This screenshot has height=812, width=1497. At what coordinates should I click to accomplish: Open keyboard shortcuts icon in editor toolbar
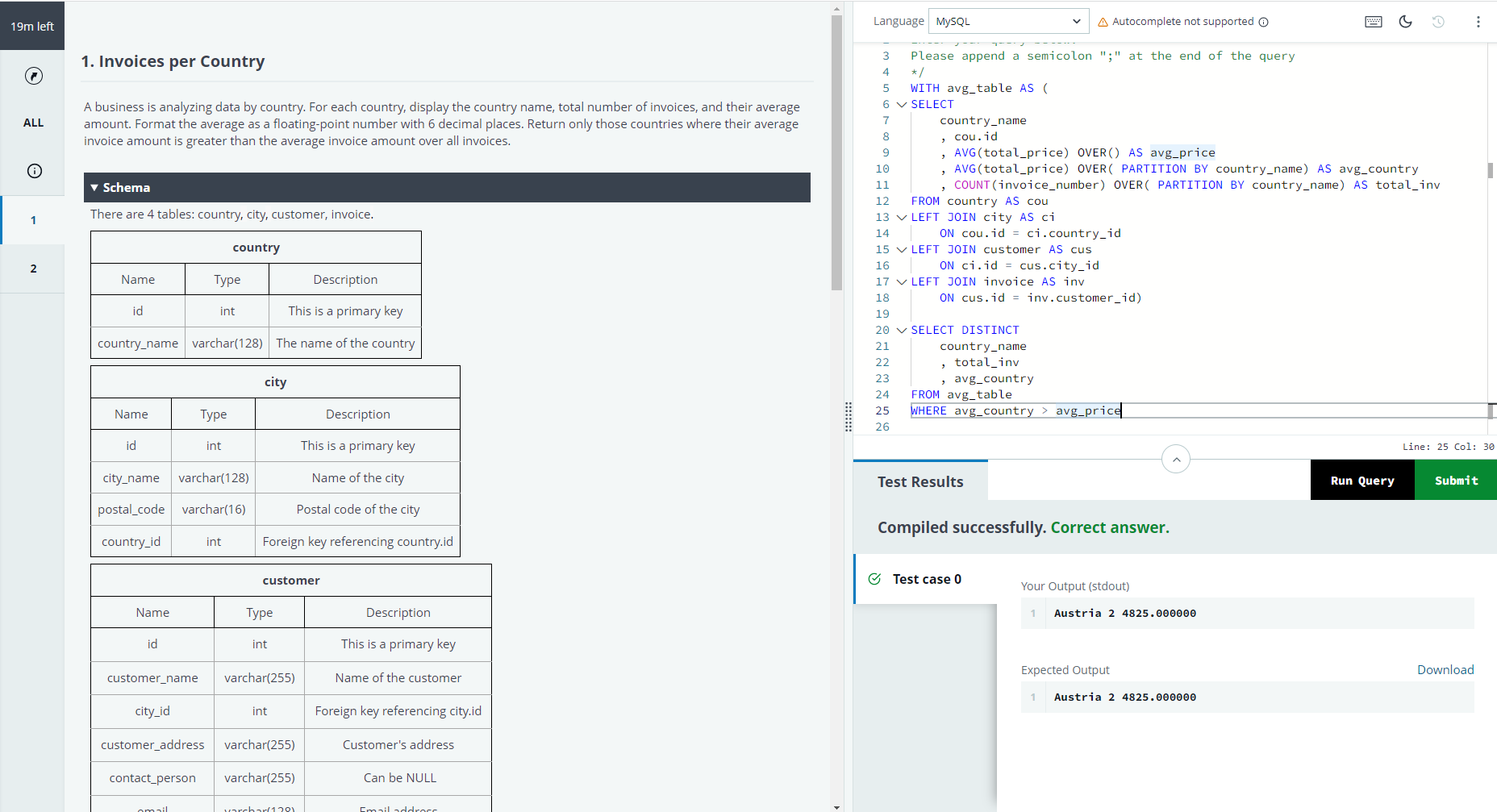coord(1373,22)
